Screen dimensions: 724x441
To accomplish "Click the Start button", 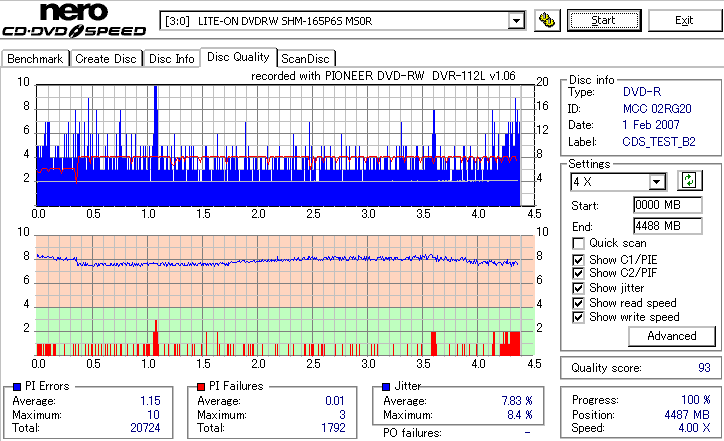I will point(604,20).
